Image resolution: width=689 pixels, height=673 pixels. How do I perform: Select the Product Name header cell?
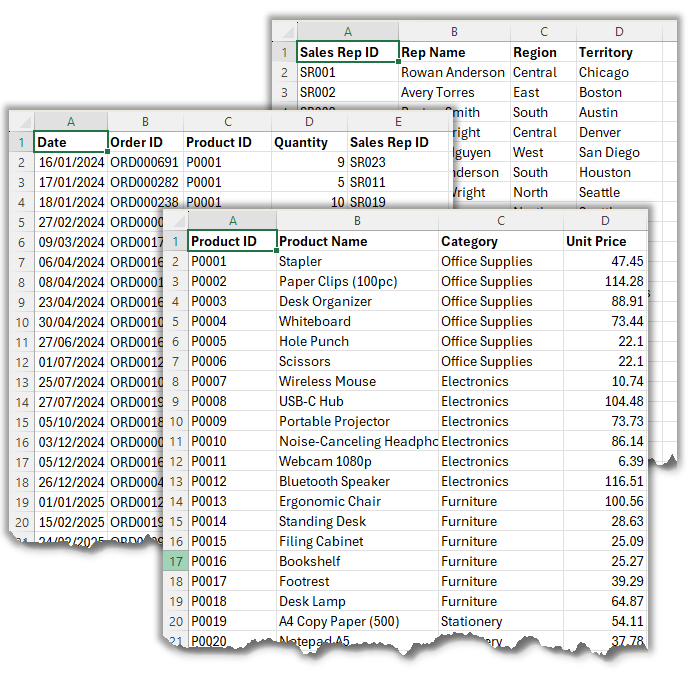pyautogui.click(x=358, y=241)
